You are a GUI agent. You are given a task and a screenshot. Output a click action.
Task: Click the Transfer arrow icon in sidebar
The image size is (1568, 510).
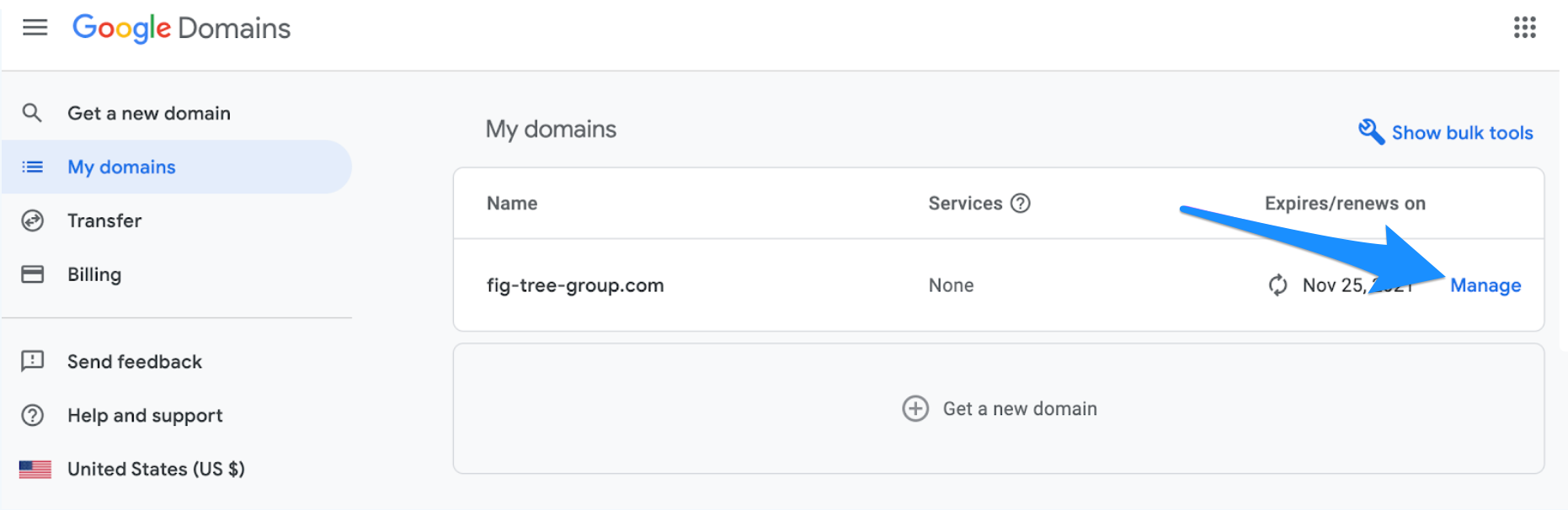pyautogui.click(x=32, y=220)
